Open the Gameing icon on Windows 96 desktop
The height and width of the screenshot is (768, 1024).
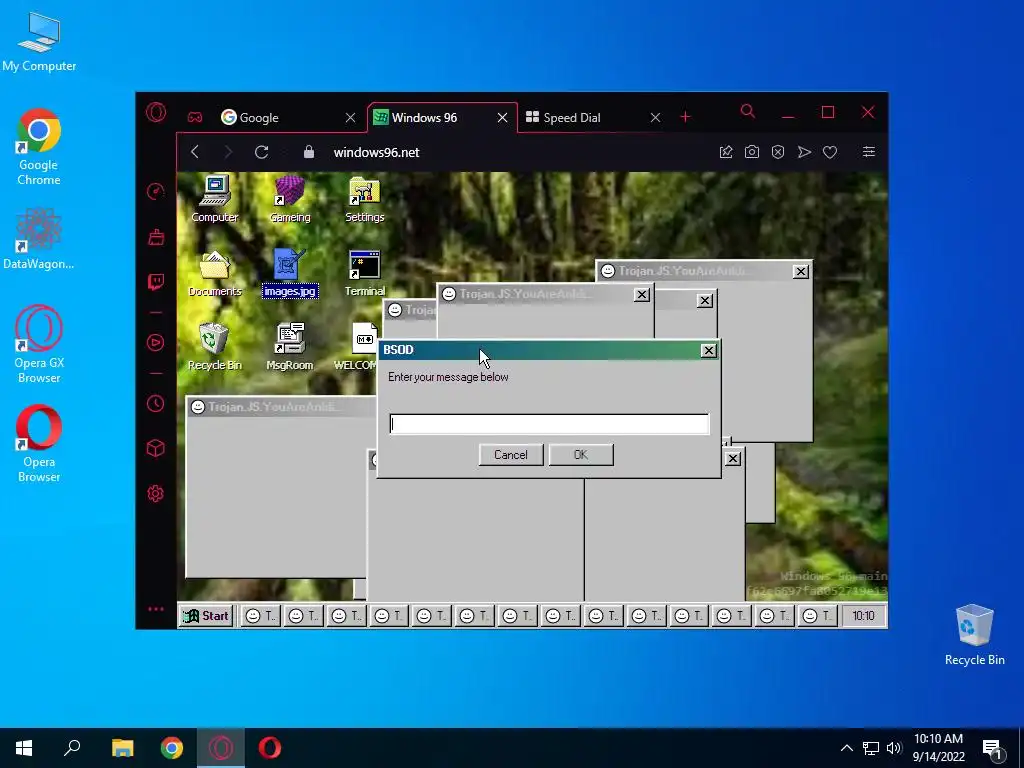(289, 199)
